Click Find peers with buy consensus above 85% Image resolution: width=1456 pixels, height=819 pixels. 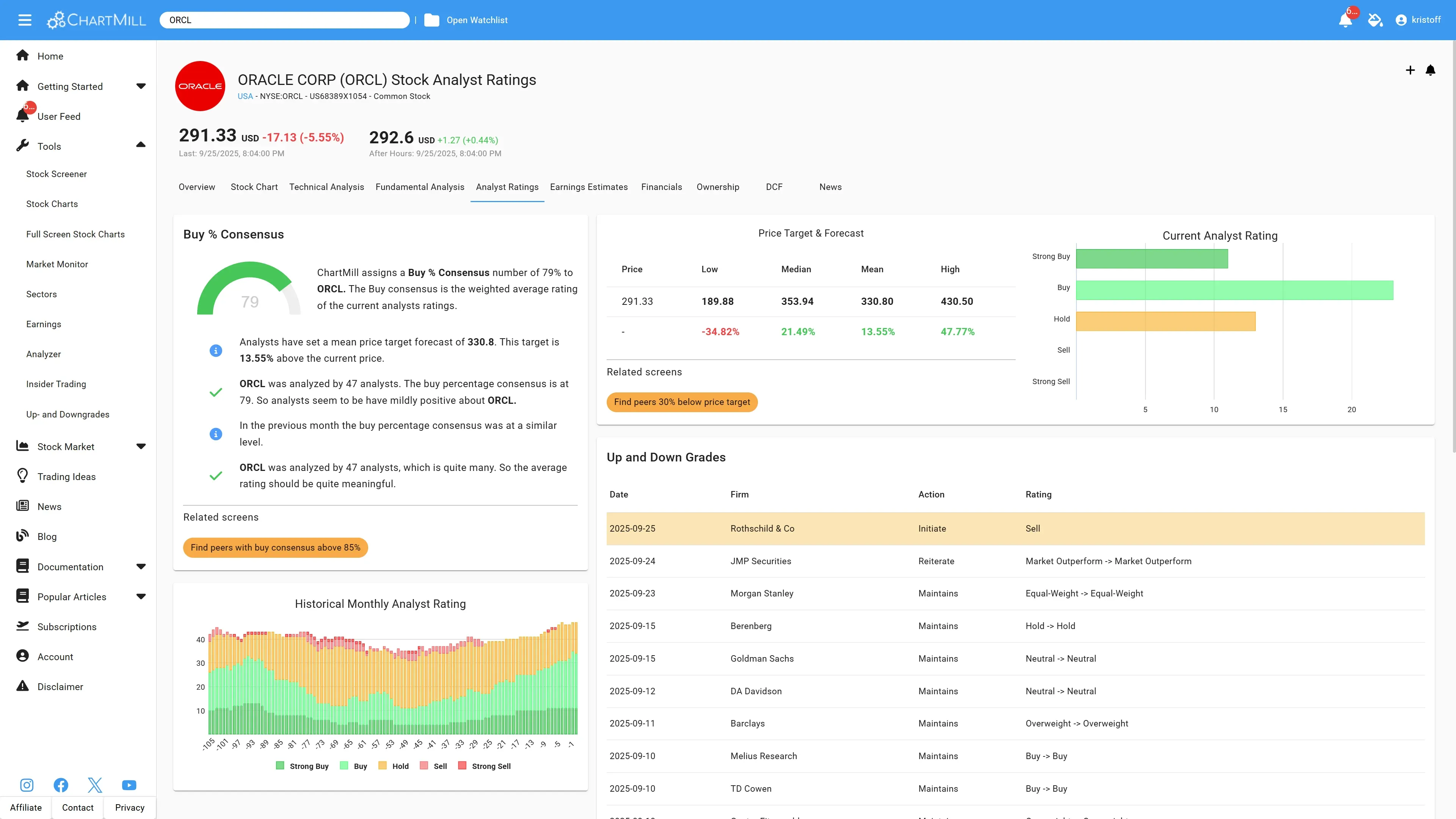pyautogui.click(x=275, y=547)
